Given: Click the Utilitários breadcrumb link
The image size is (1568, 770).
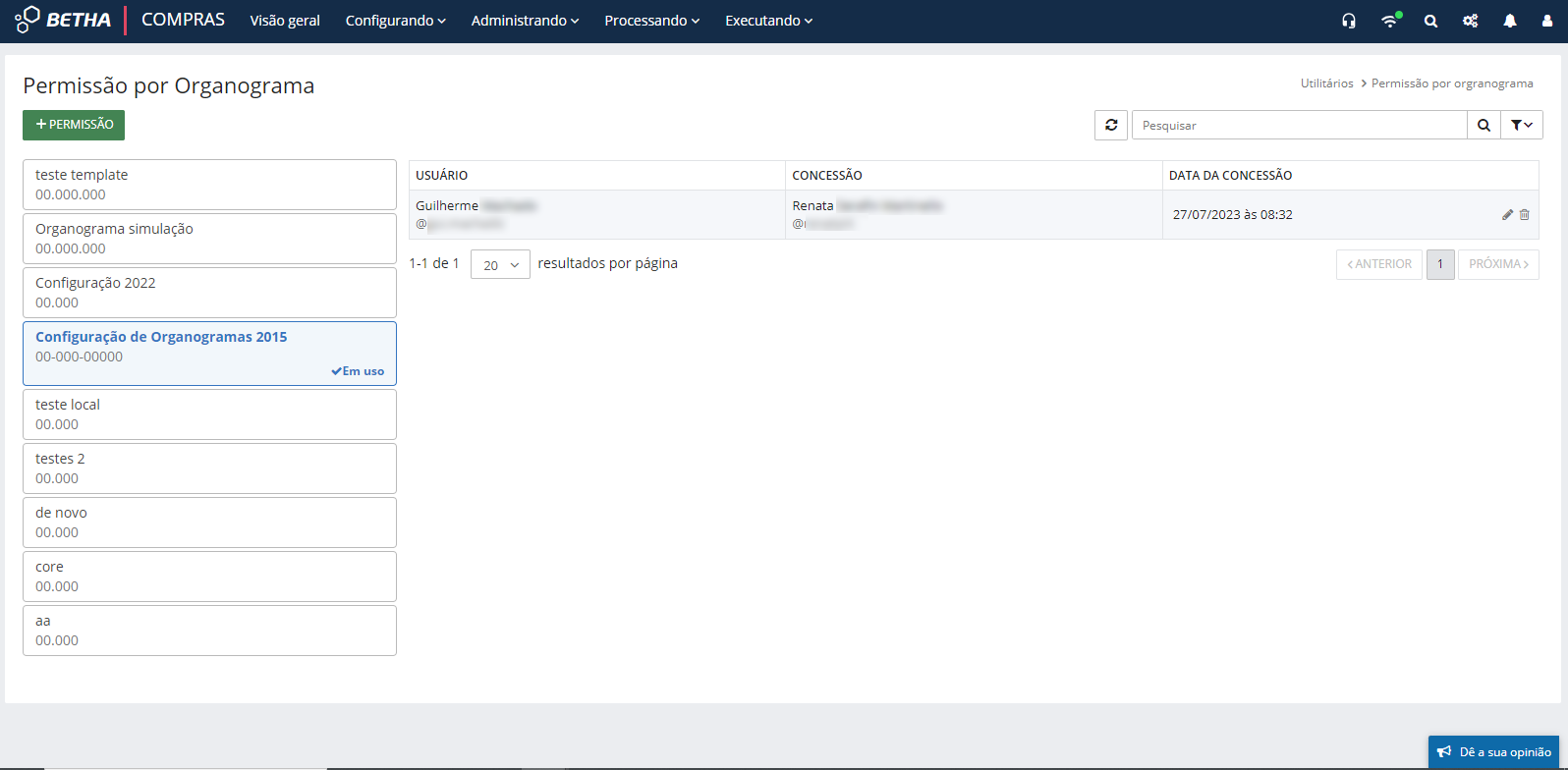Looking at the screenshot, I should click(1327, 83).
